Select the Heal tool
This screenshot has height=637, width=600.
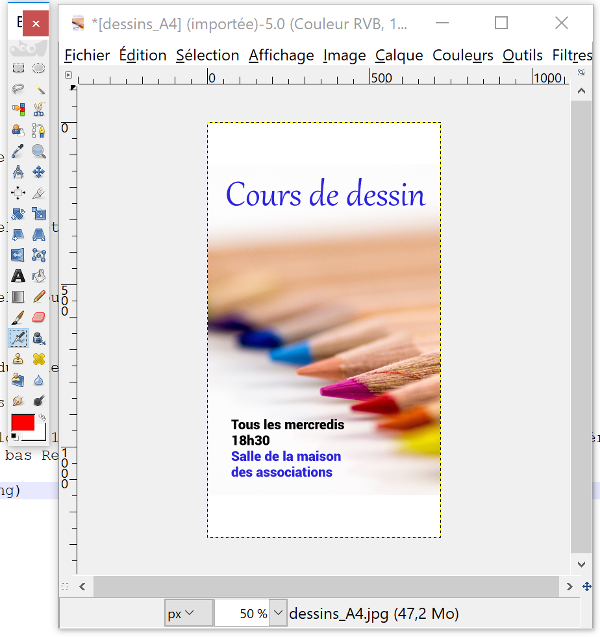(x=39, y=359)
